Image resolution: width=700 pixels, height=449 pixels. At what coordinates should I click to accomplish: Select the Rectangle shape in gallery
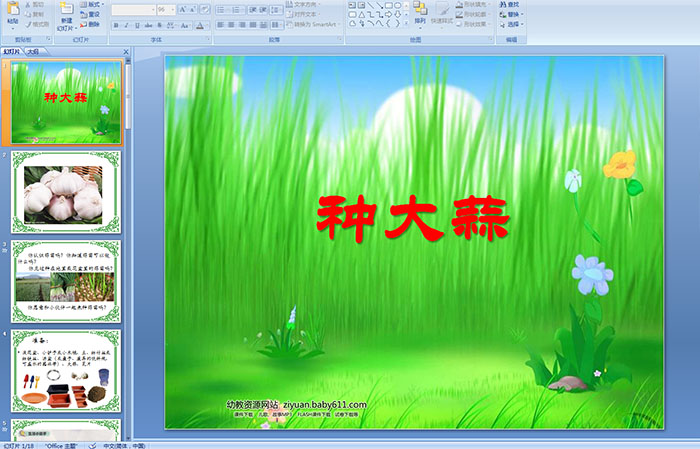click(x=389, y=5)
